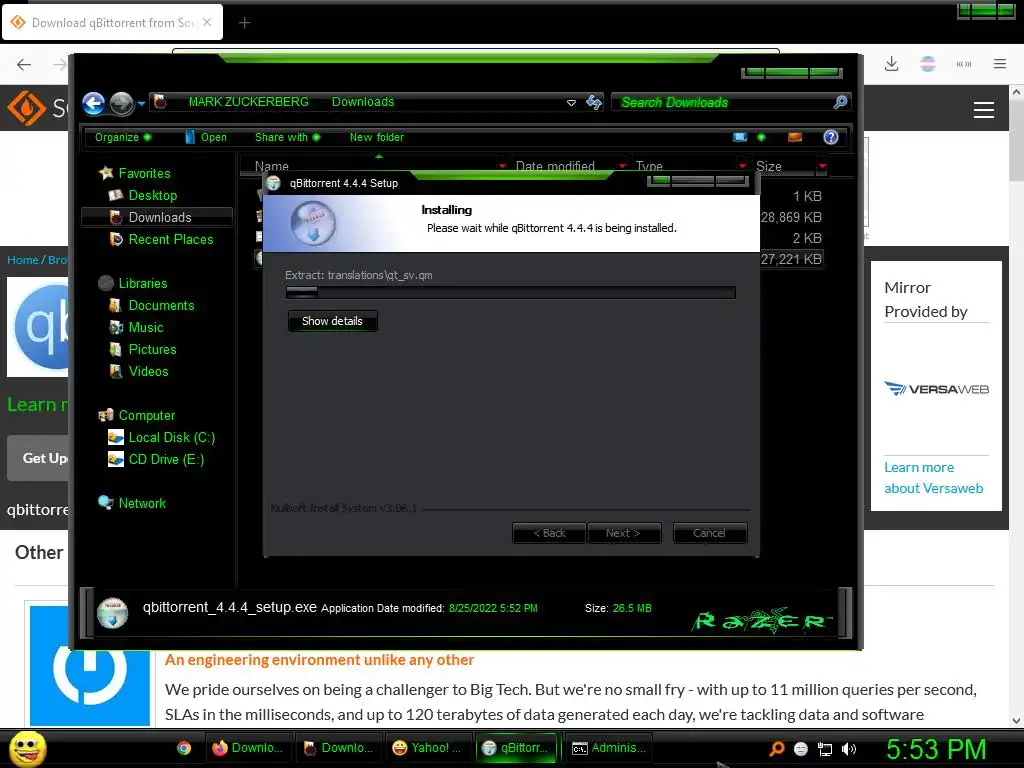The height and width of the screenshot is (768, 1024).
Task: Open the Music library
Action: click(x=146, y=328)
